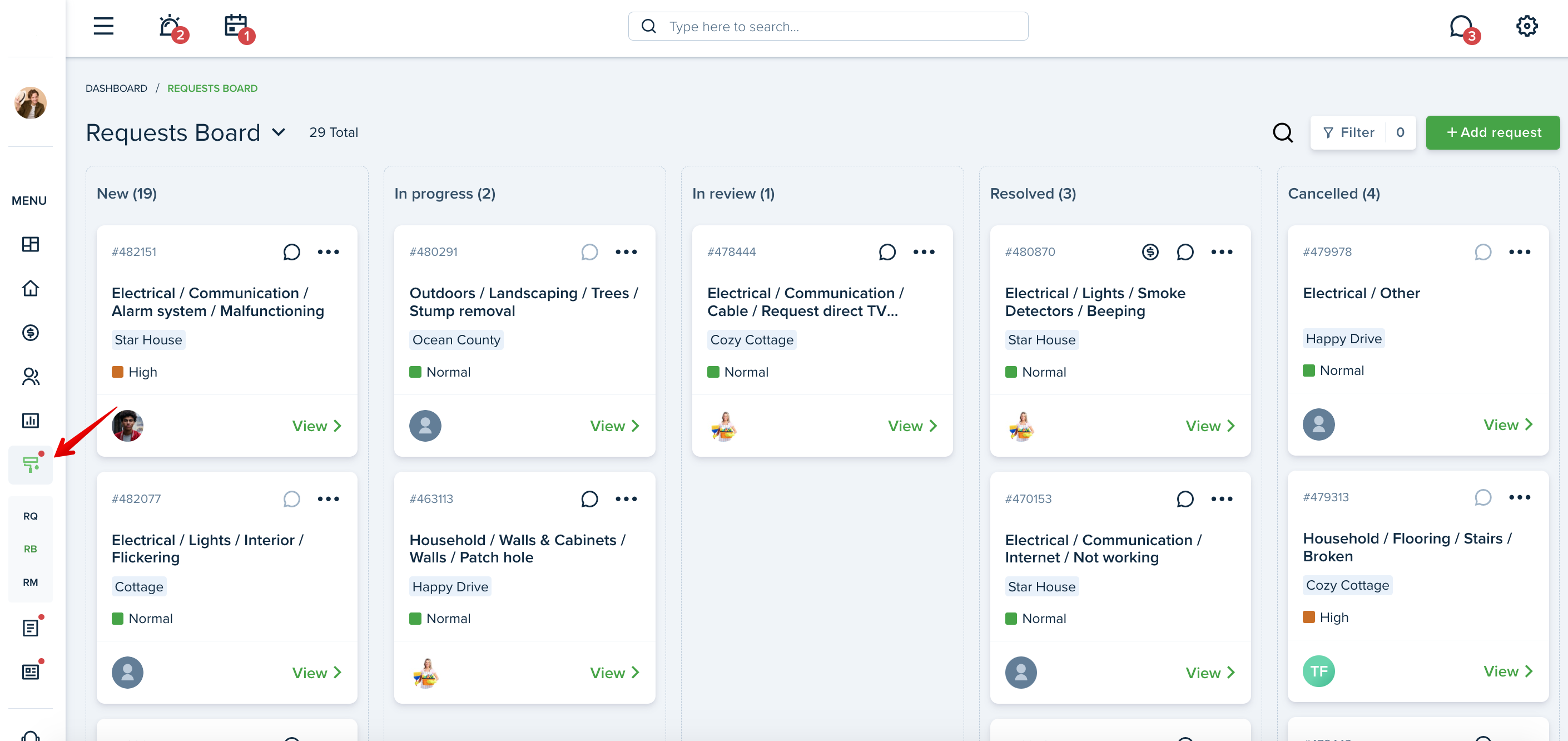Click Star House tag on request #482151
This screenshot has width=1568, height=741.
coord(148,340)
